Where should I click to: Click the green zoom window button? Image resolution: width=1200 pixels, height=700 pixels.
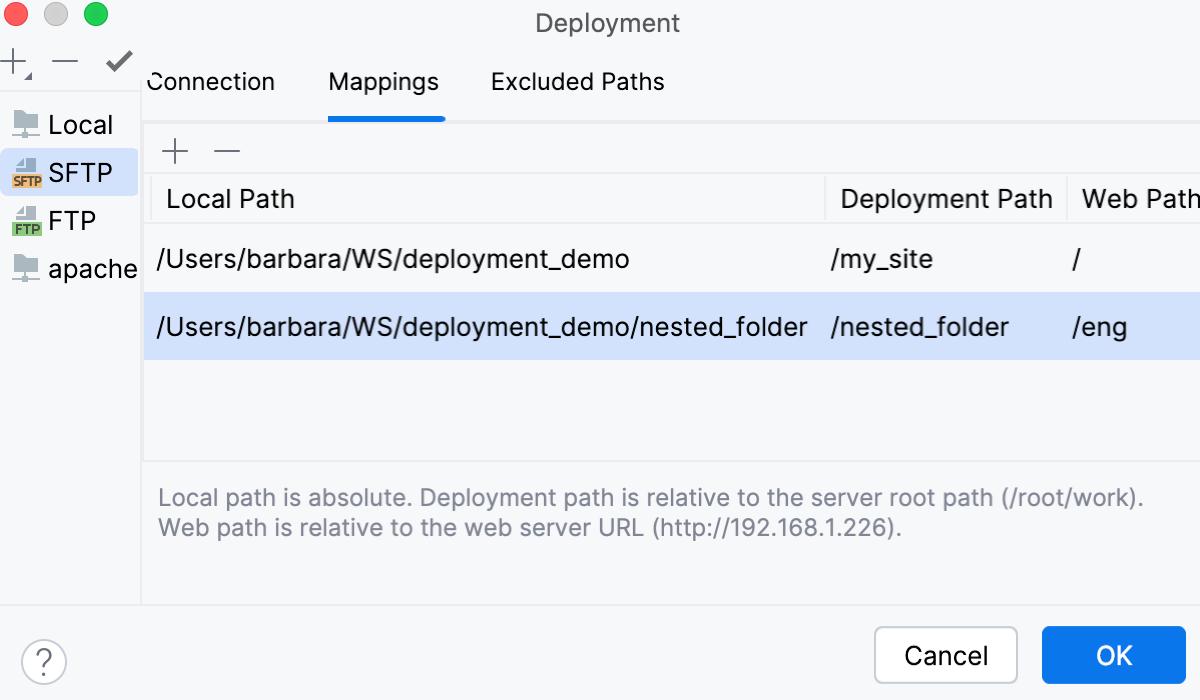click(95, 15)
